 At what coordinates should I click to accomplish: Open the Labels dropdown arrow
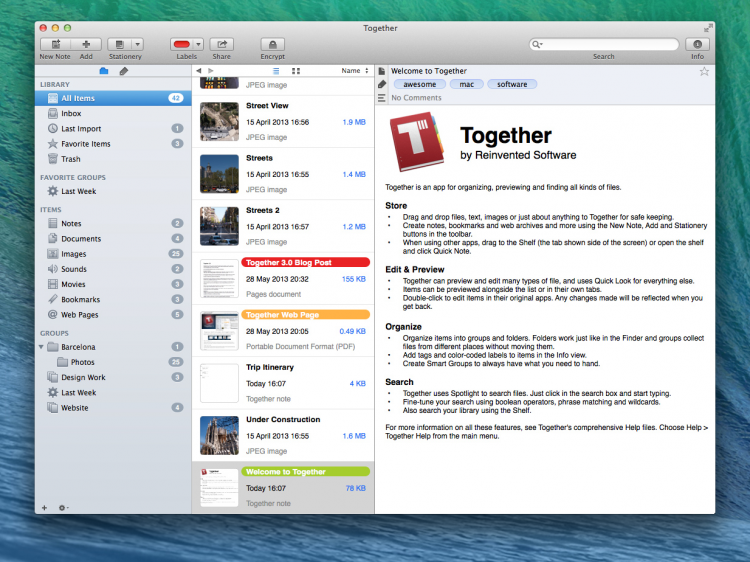(x=198, y=44)
